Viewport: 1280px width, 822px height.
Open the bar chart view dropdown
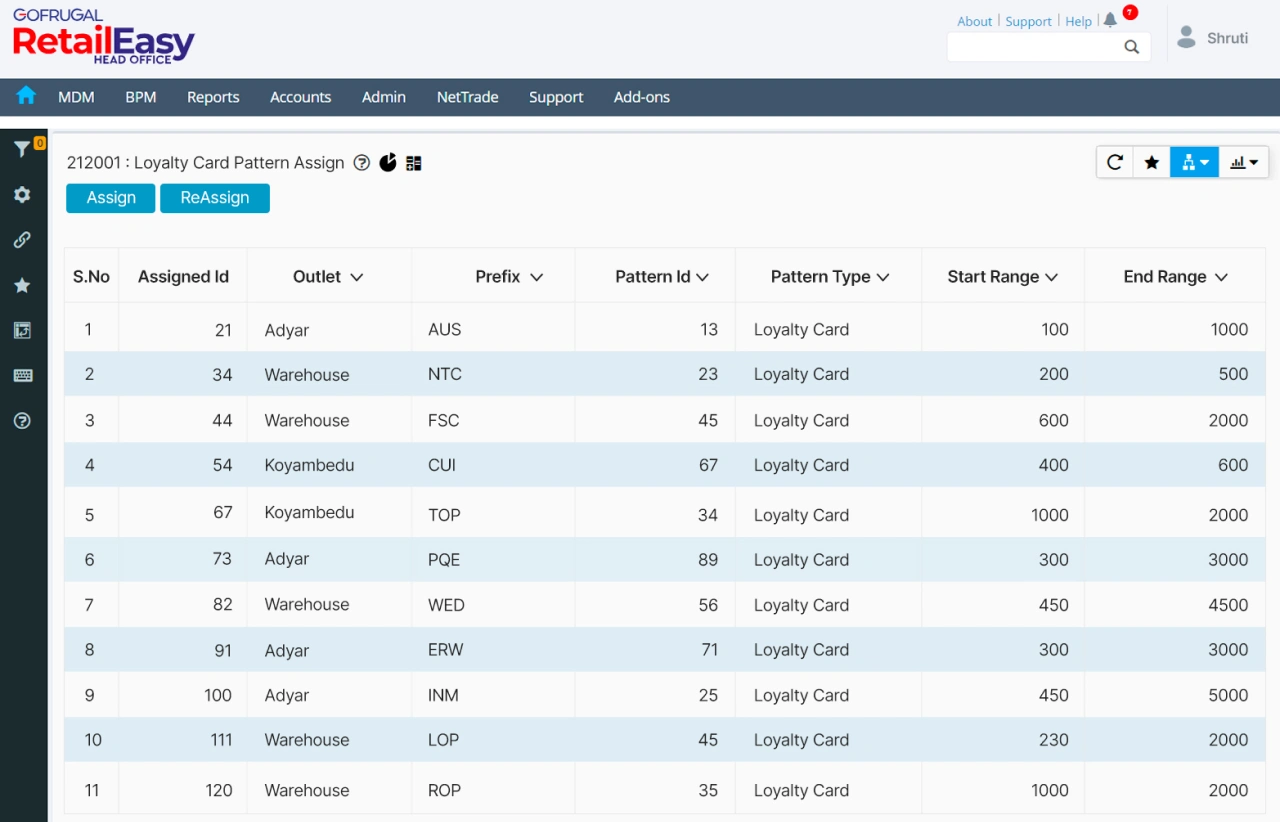click(1243, 161)
